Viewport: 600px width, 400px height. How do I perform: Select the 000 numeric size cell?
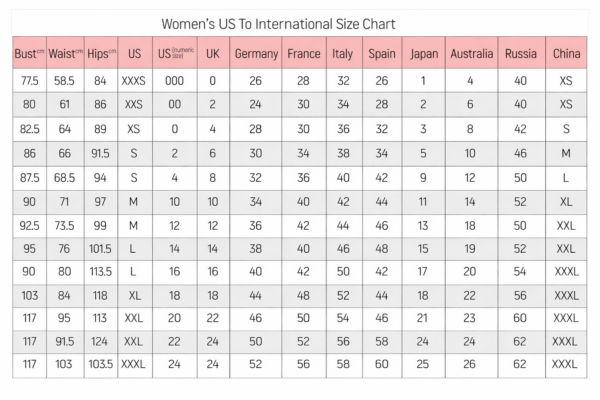(174, 80)
